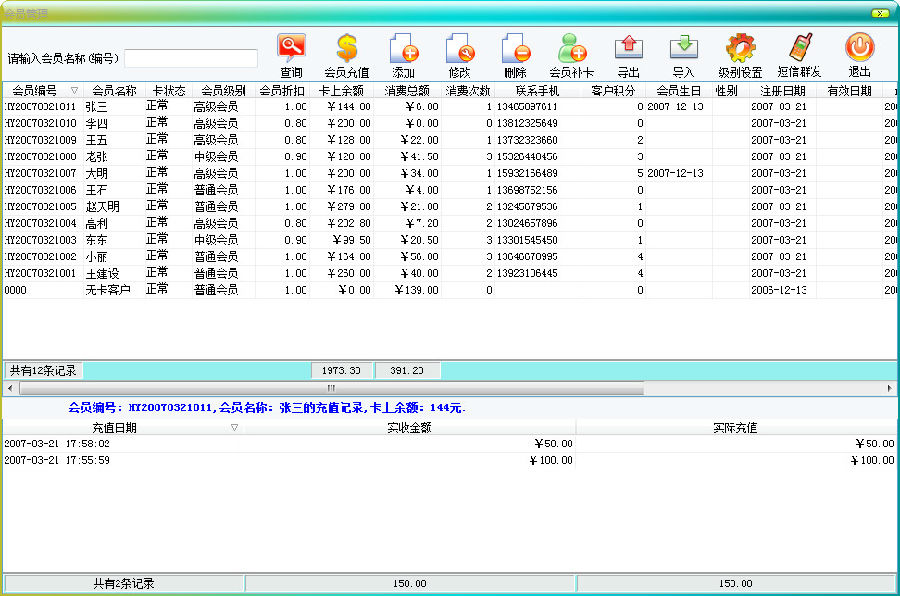Screen dimensions: 900x596
Task: Sort by 充值日期 column header
Action: [x=123, y=427]
